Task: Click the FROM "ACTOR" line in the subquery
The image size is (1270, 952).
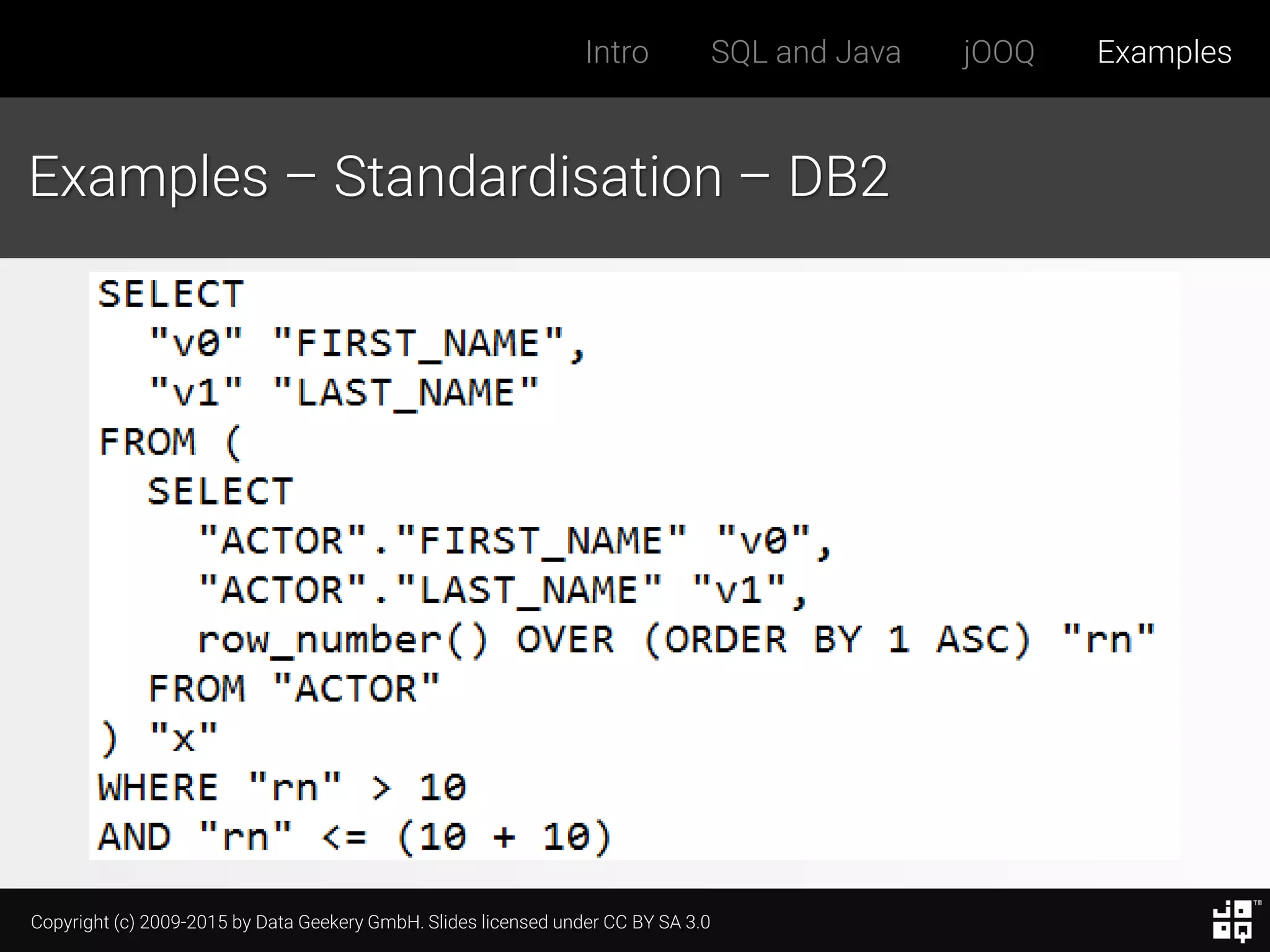Action: tap(294, 689)
